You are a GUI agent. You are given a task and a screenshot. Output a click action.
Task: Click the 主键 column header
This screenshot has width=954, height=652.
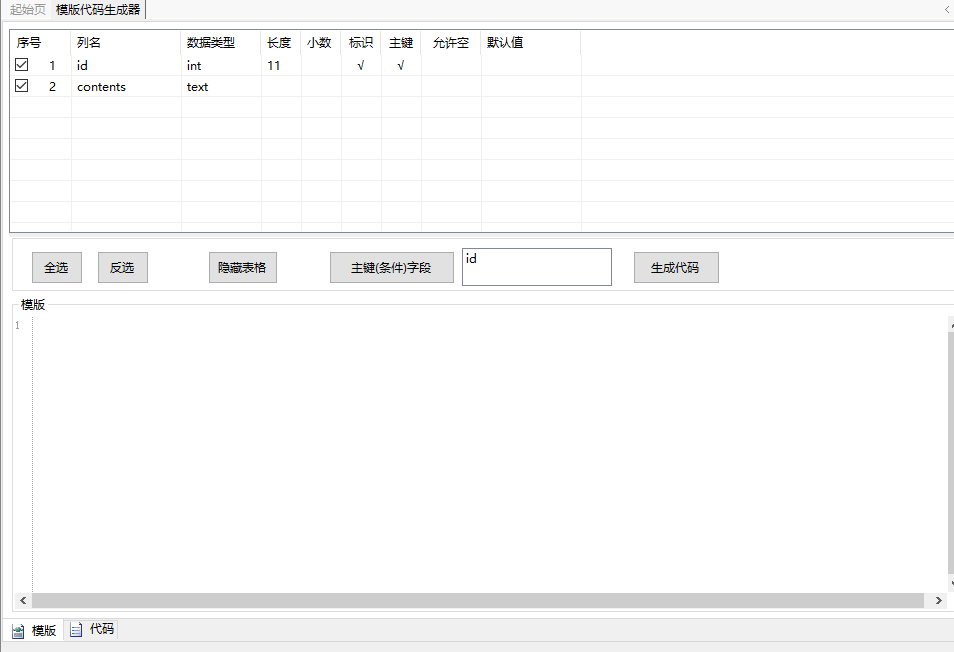point(401,43)
